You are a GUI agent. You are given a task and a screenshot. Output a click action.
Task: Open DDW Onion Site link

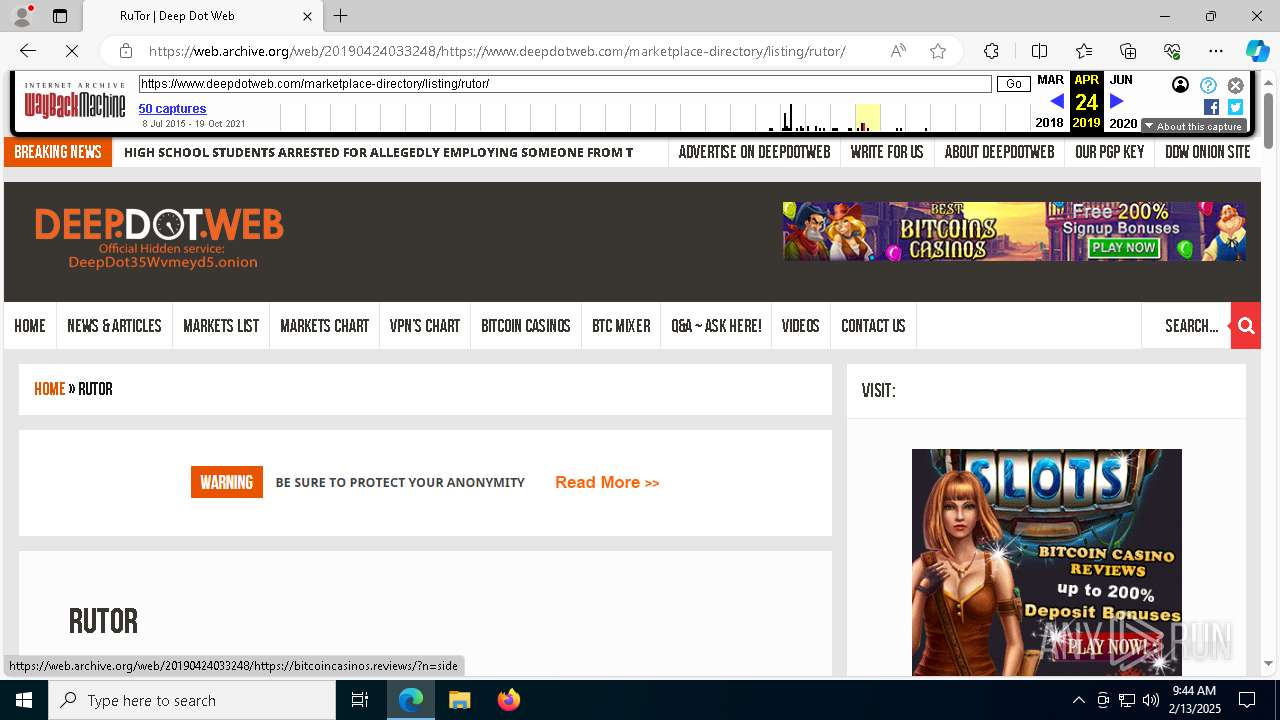pyautogui.click(x=1207, y=152)
